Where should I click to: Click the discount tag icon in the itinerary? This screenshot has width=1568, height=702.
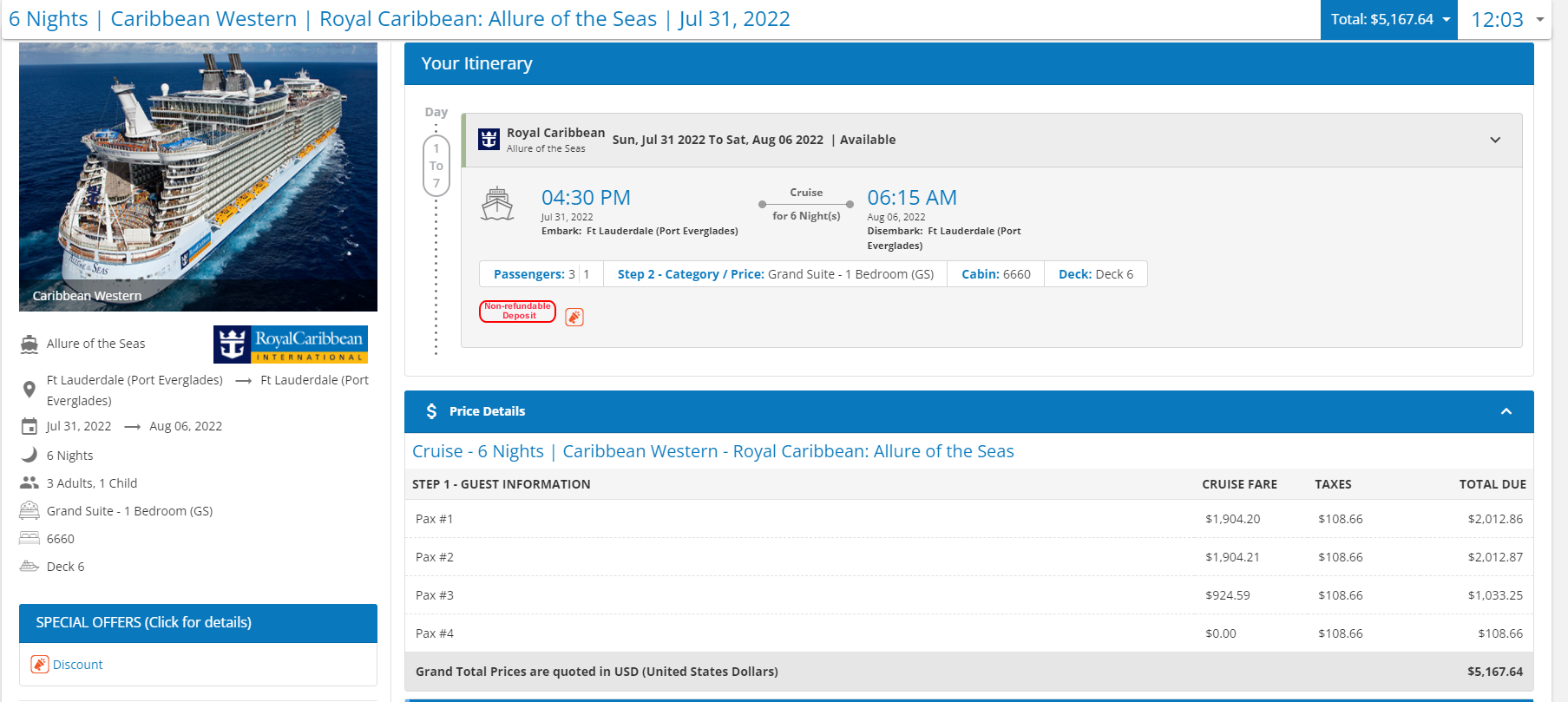pos(574,317)
